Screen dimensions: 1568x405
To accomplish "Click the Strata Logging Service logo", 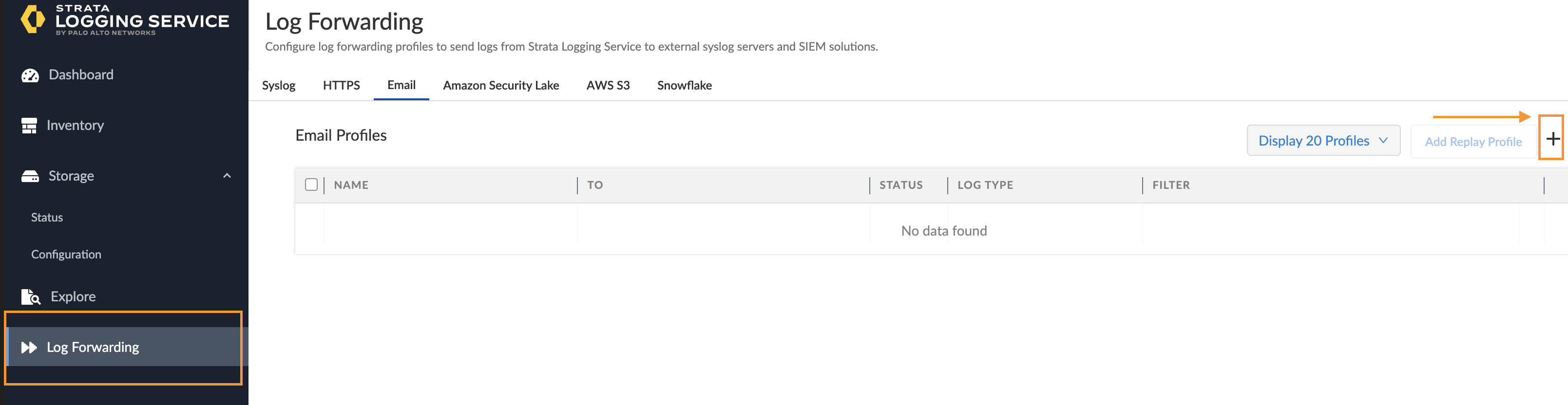I will pos(125,20).
